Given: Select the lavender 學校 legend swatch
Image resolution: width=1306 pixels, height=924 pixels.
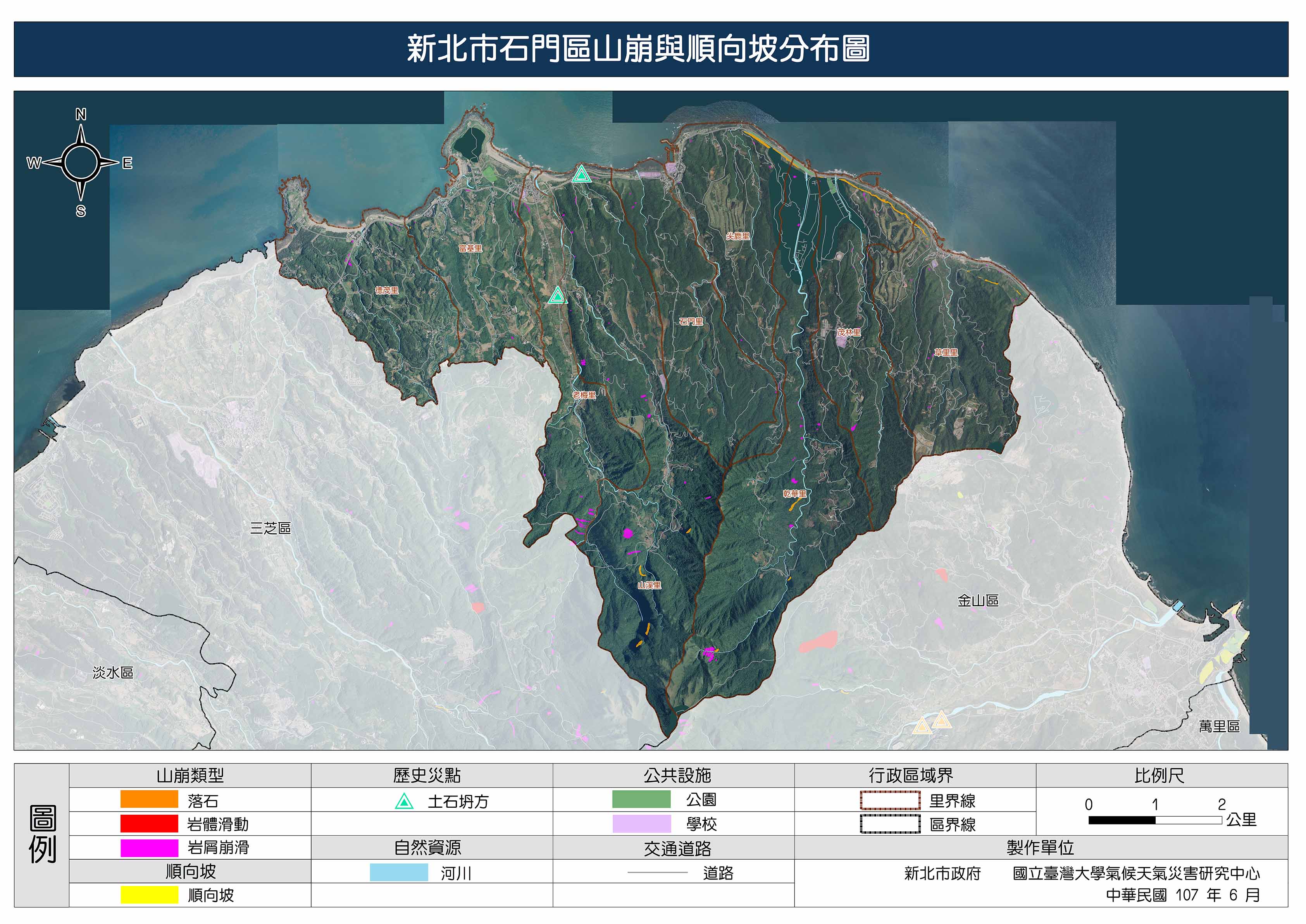Looking at the screenshot, I should [x=641, y=824].
